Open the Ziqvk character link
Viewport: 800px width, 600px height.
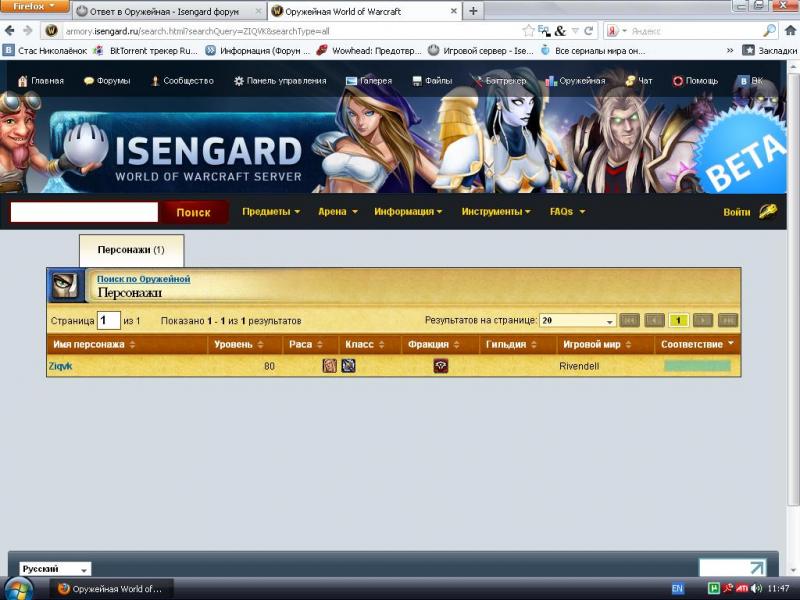60,366
